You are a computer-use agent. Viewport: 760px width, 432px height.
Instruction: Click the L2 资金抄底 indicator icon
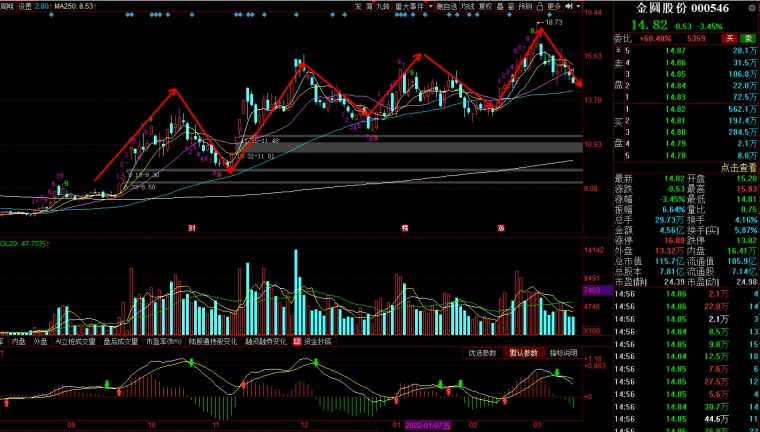pos(297,341)
